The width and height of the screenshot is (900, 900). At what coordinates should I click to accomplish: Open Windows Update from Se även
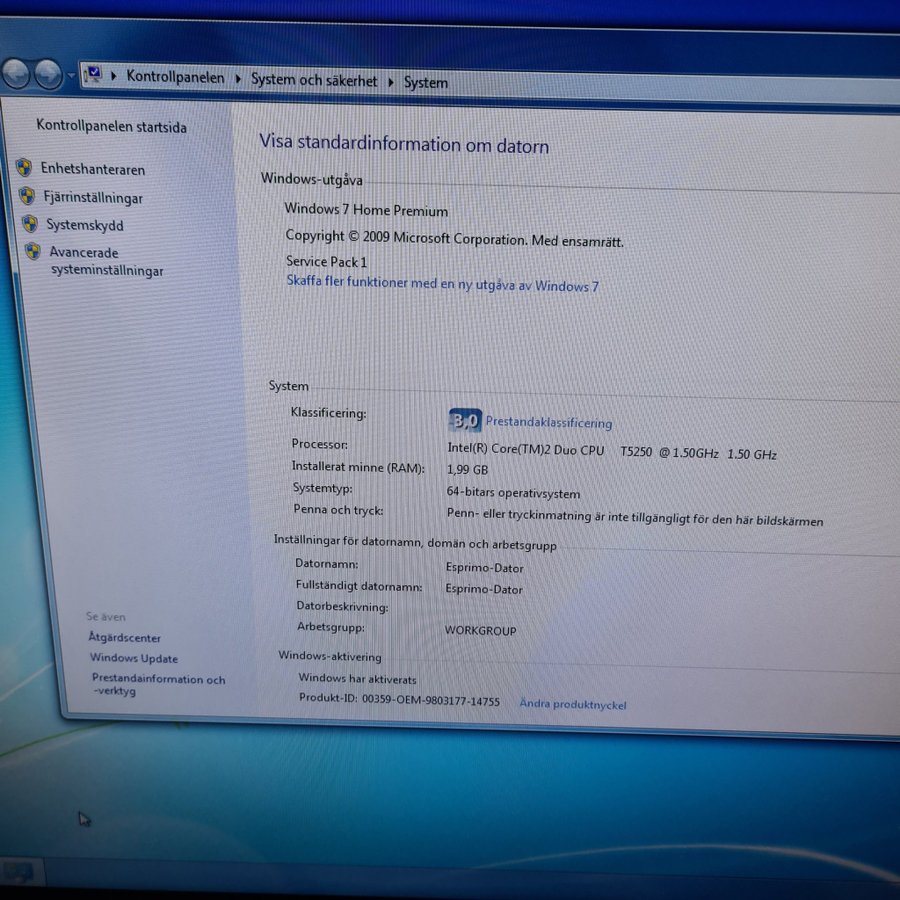[134, 658]
